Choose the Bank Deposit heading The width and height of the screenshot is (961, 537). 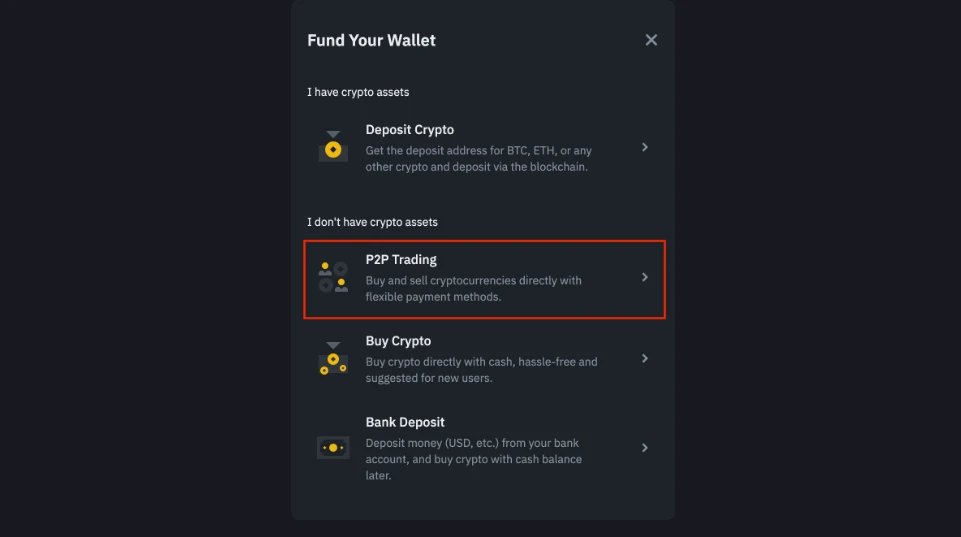coord(405,422)
